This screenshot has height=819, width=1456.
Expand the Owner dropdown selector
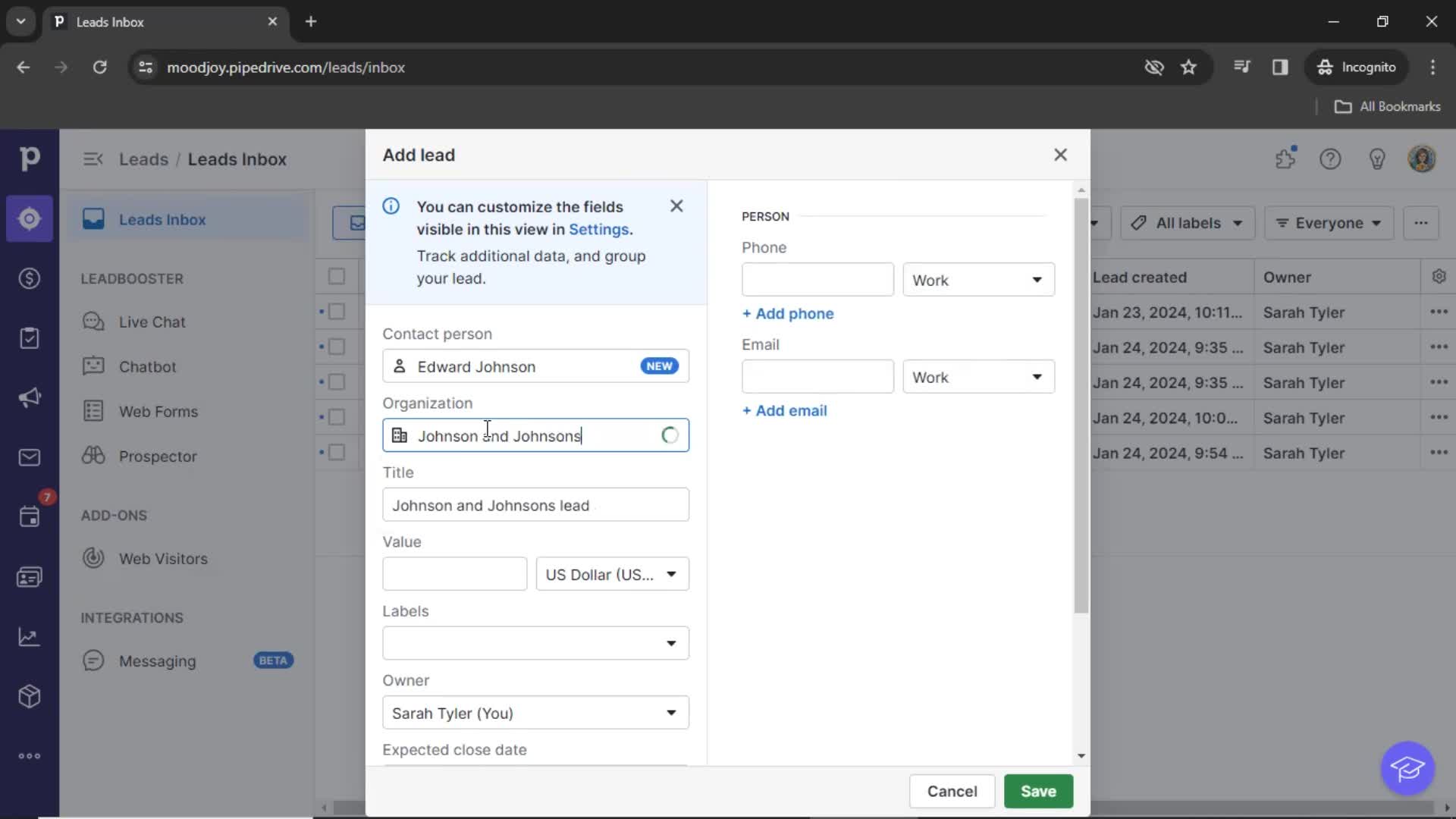[x=670, y=712]
